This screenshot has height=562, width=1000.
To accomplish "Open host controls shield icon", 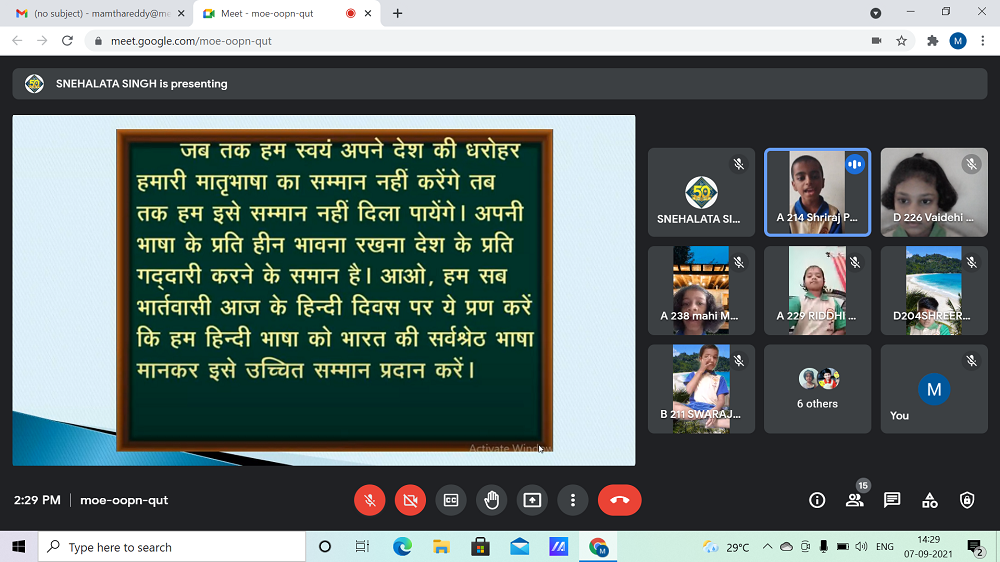I will pos(967,500).
